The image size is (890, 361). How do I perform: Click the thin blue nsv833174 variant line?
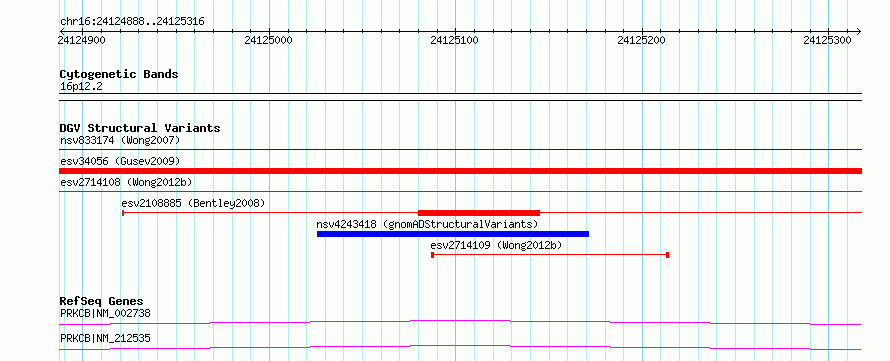(x=460, y=150)
